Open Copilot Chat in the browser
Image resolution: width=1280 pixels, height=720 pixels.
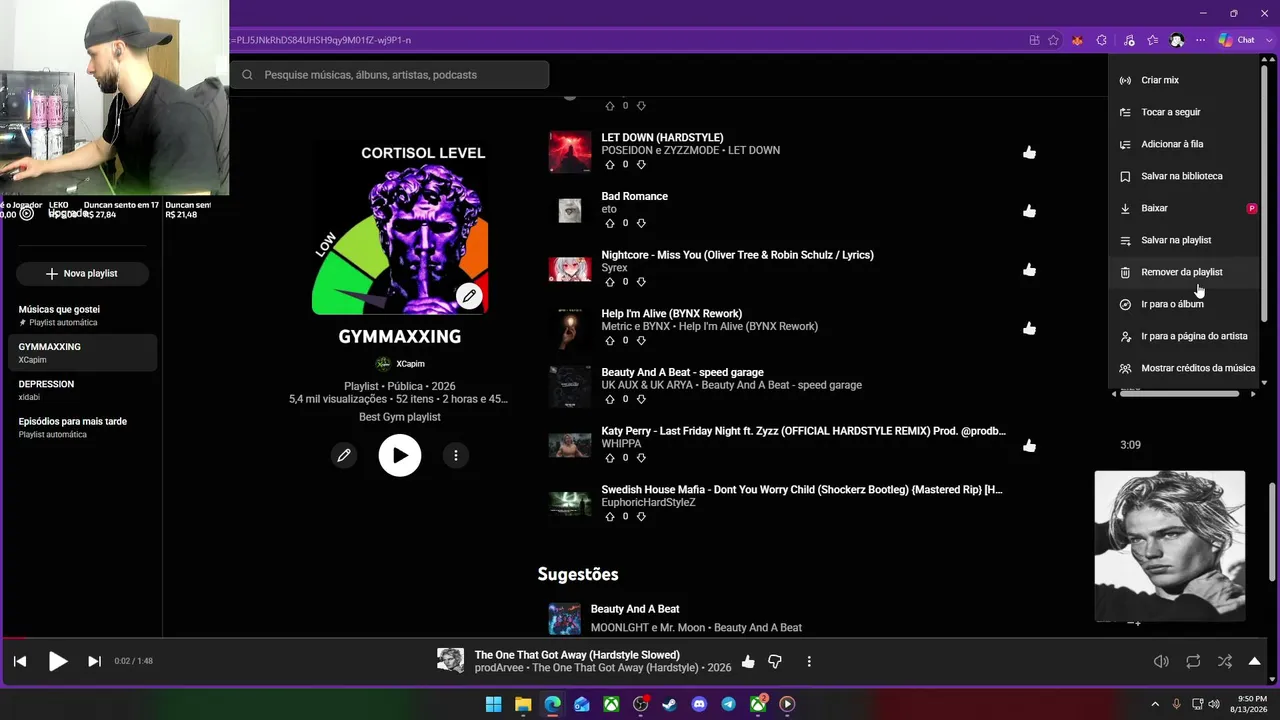[x=1237, y=40]
